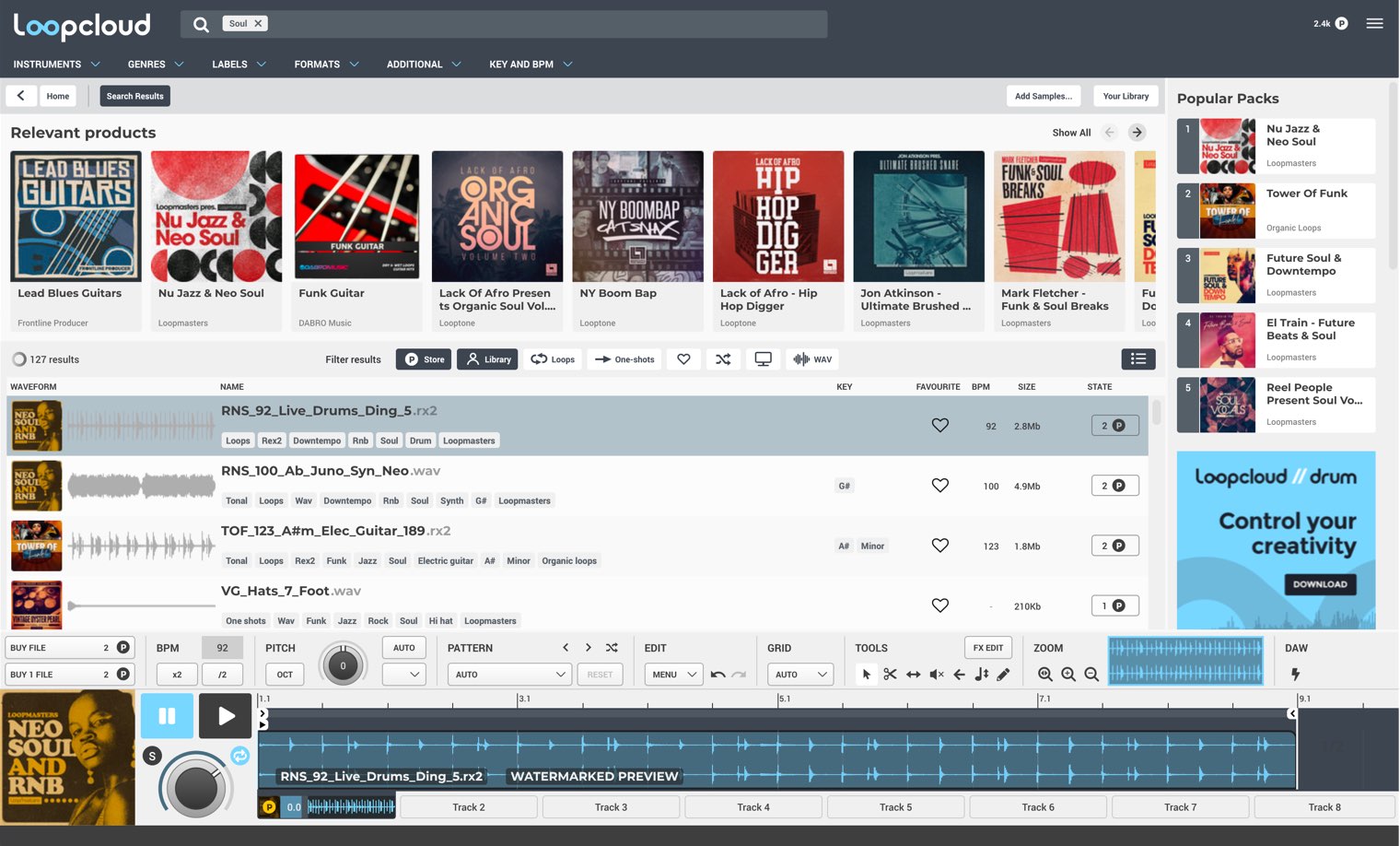Open the Home tab
Viewport: 1400px width, 846px height.
(x=58, y=96)
